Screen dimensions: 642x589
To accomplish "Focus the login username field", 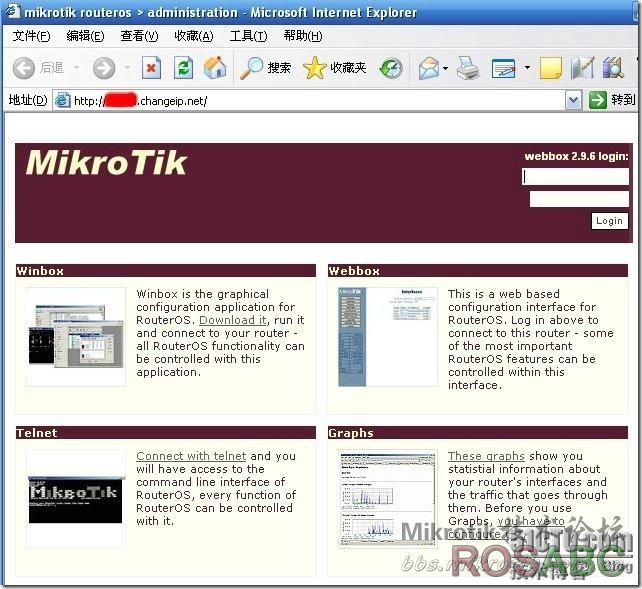I will [575, 176].
